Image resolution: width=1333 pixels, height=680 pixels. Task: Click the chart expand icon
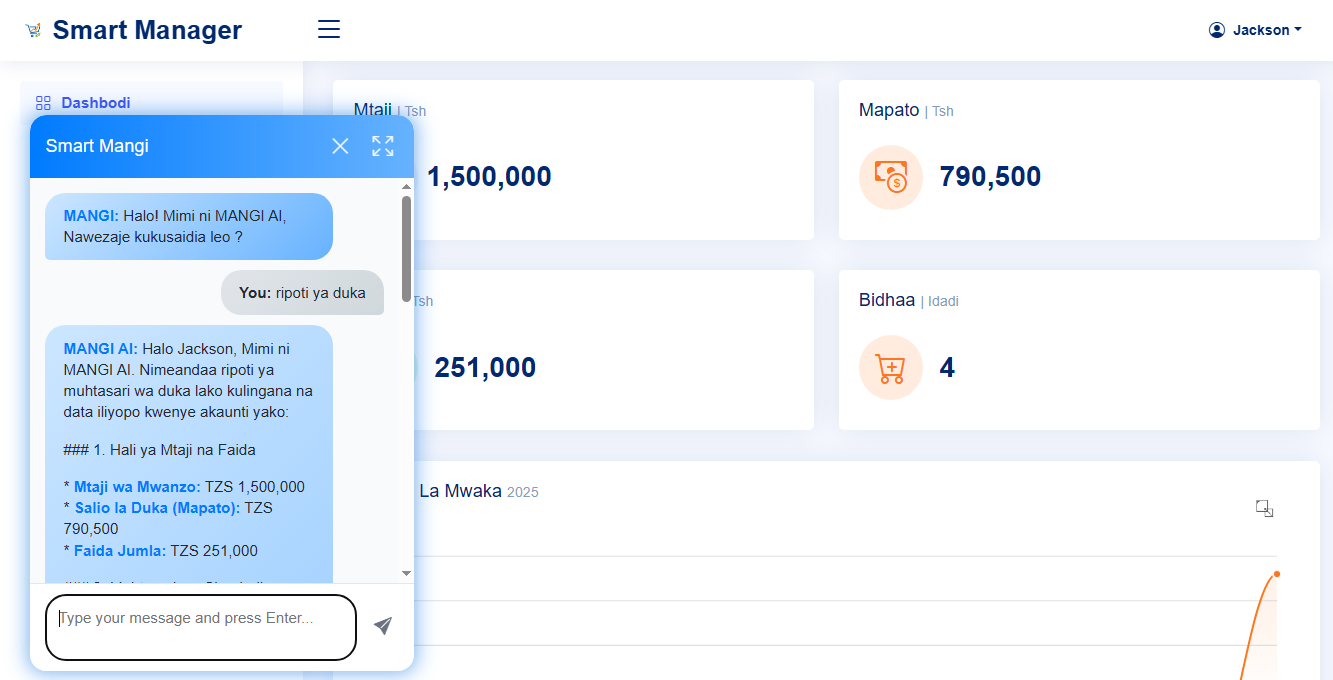tap(1264, 509)
